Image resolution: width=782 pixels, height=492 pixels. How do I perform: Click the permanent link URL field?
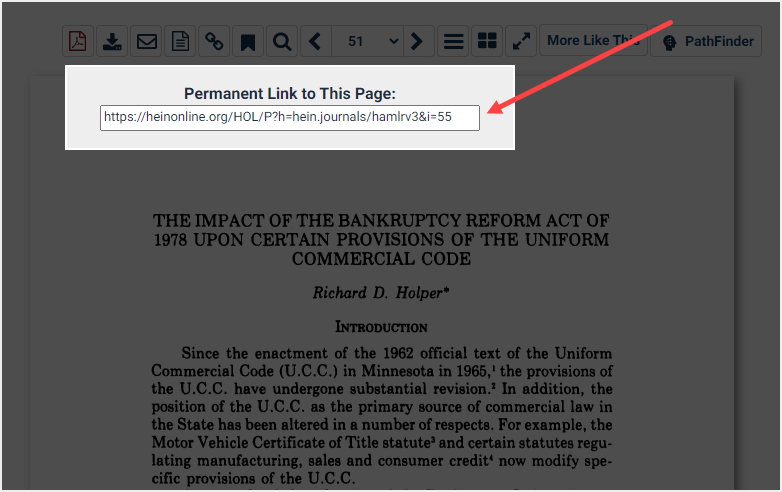click(290, 118)
